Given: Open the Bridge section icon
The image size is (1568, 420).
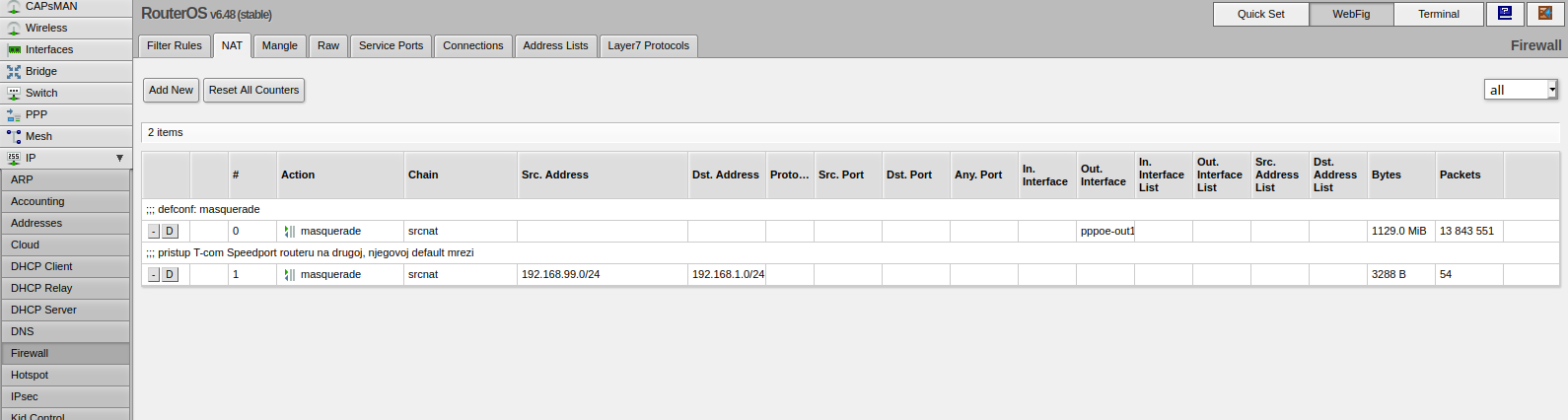Looking at the screenshot, I should pos(14,72).
